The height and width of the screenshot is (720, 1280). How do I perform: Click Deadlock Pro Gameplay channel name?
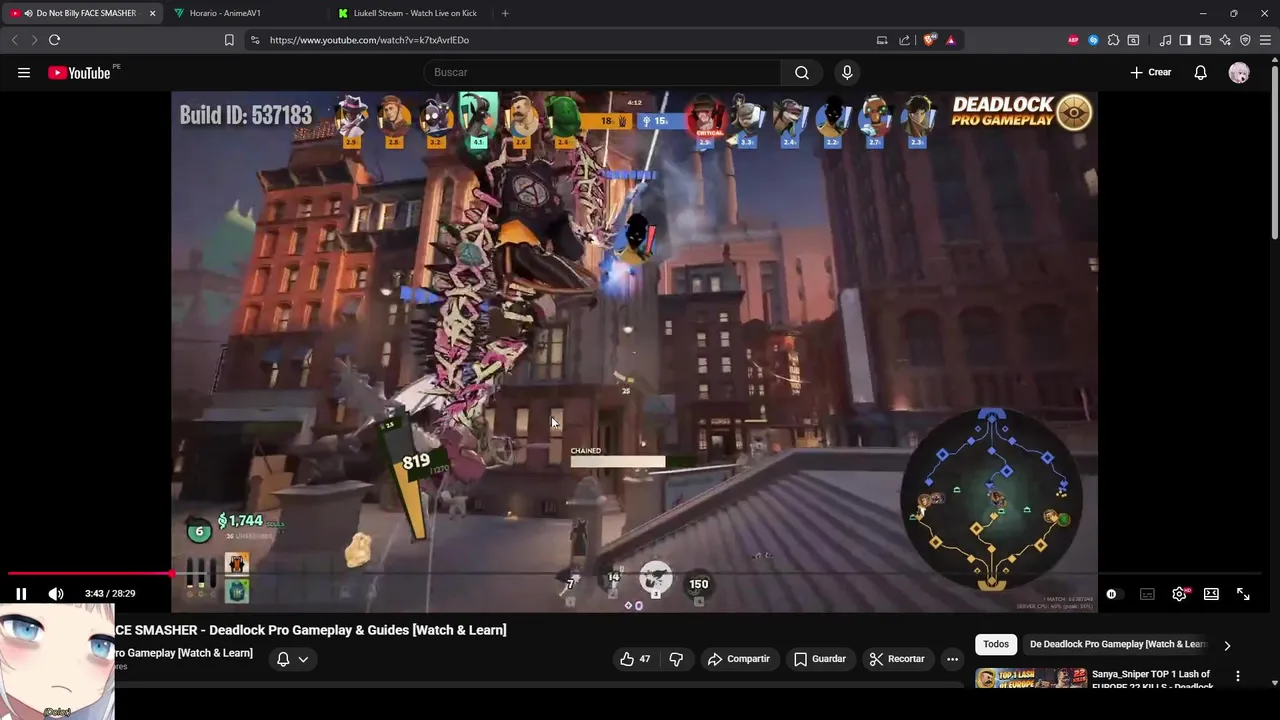coord(183,653)
